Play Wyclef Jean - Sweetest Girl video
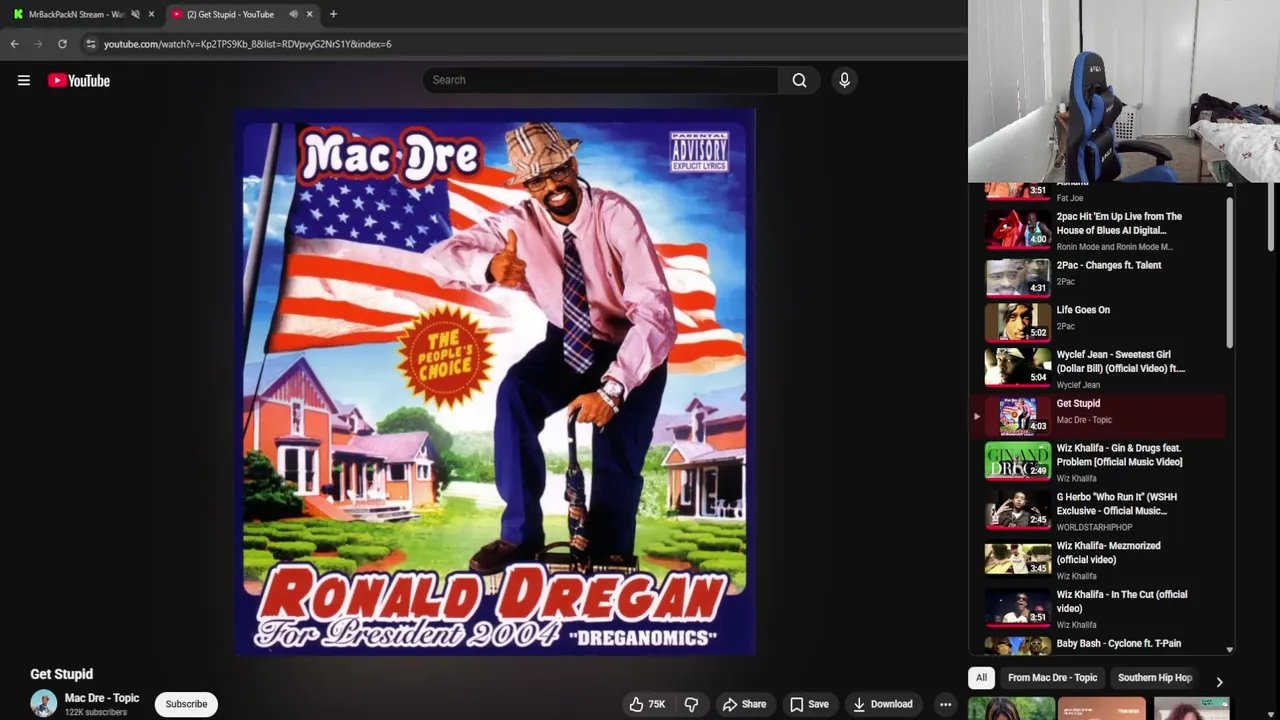Screen dimensions: 1280x720 (1098, 368)
